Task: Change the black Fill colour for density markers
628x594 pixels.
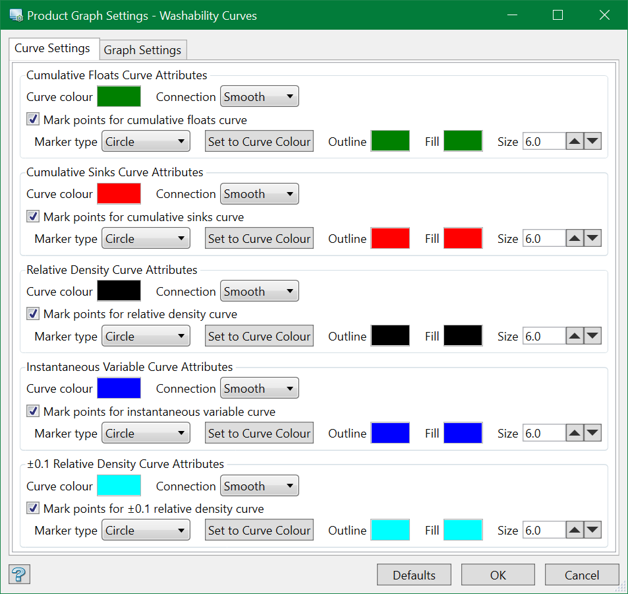Action: coord(463,336)
